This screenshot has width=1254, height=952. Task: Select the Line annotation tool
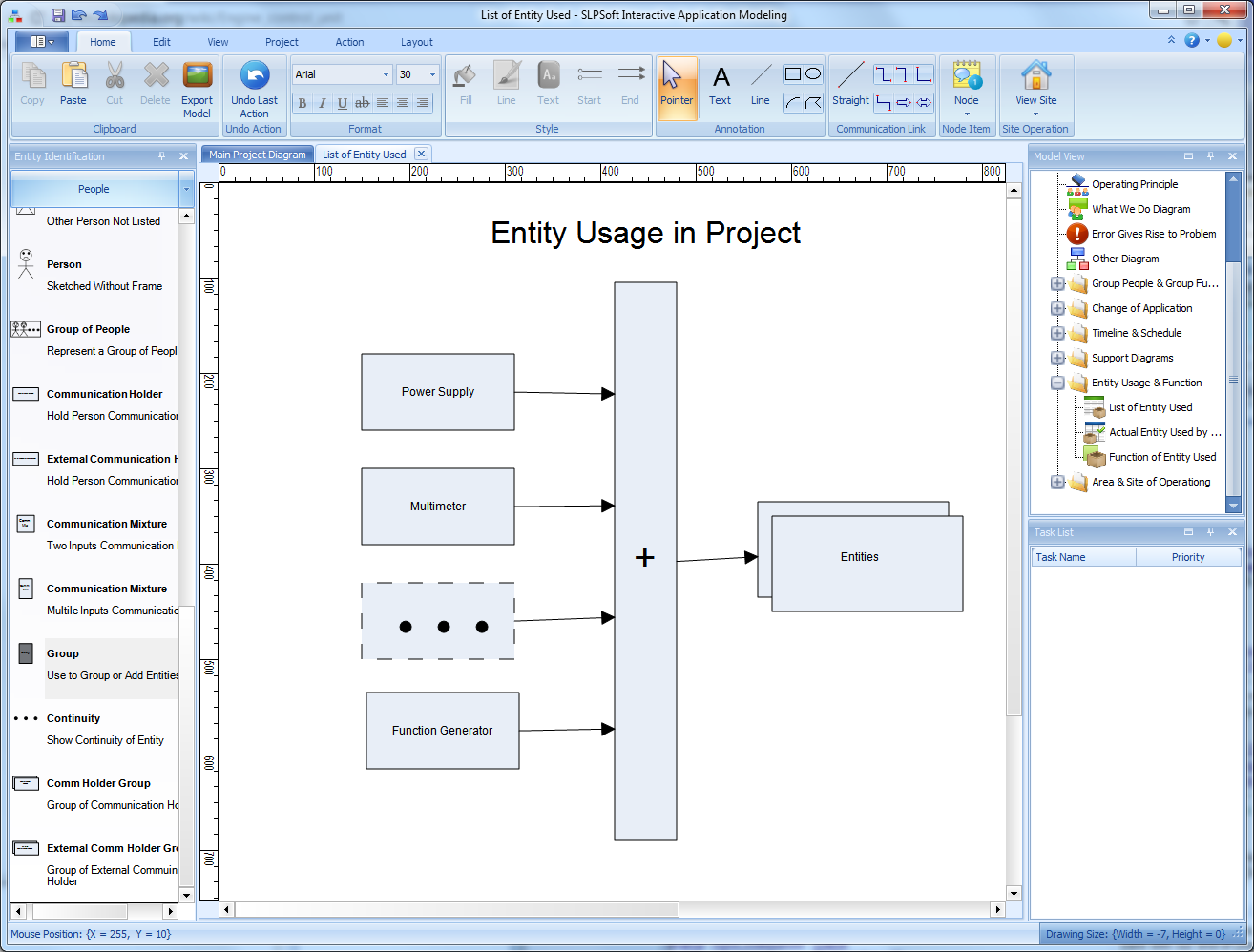pyautogui.click(x=761, y=86)
